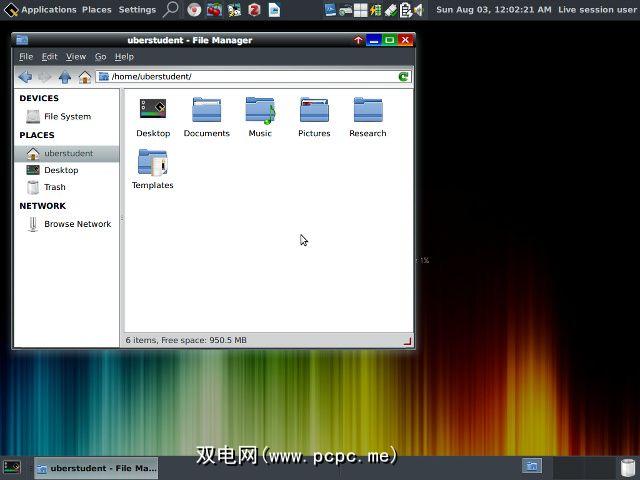Launch the red number 2 launcher icon
This screenshot has width=640, height=480.
[x=254, y=10]
